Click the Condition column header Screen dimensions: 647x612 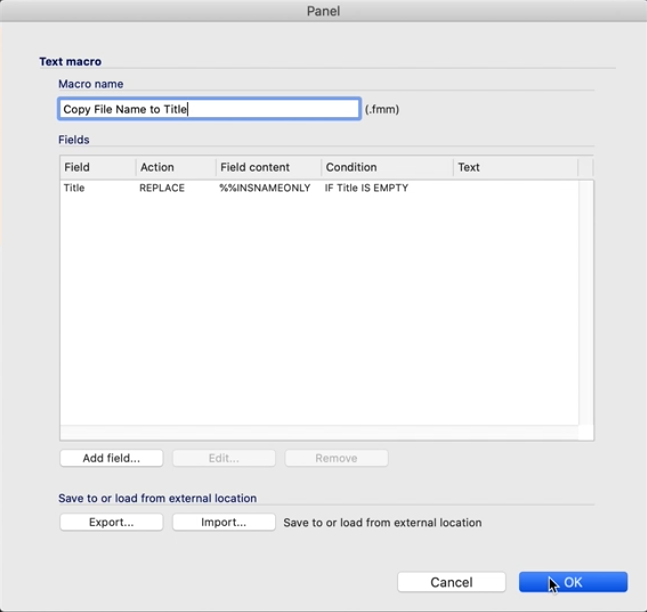click(x=385, y=167)
